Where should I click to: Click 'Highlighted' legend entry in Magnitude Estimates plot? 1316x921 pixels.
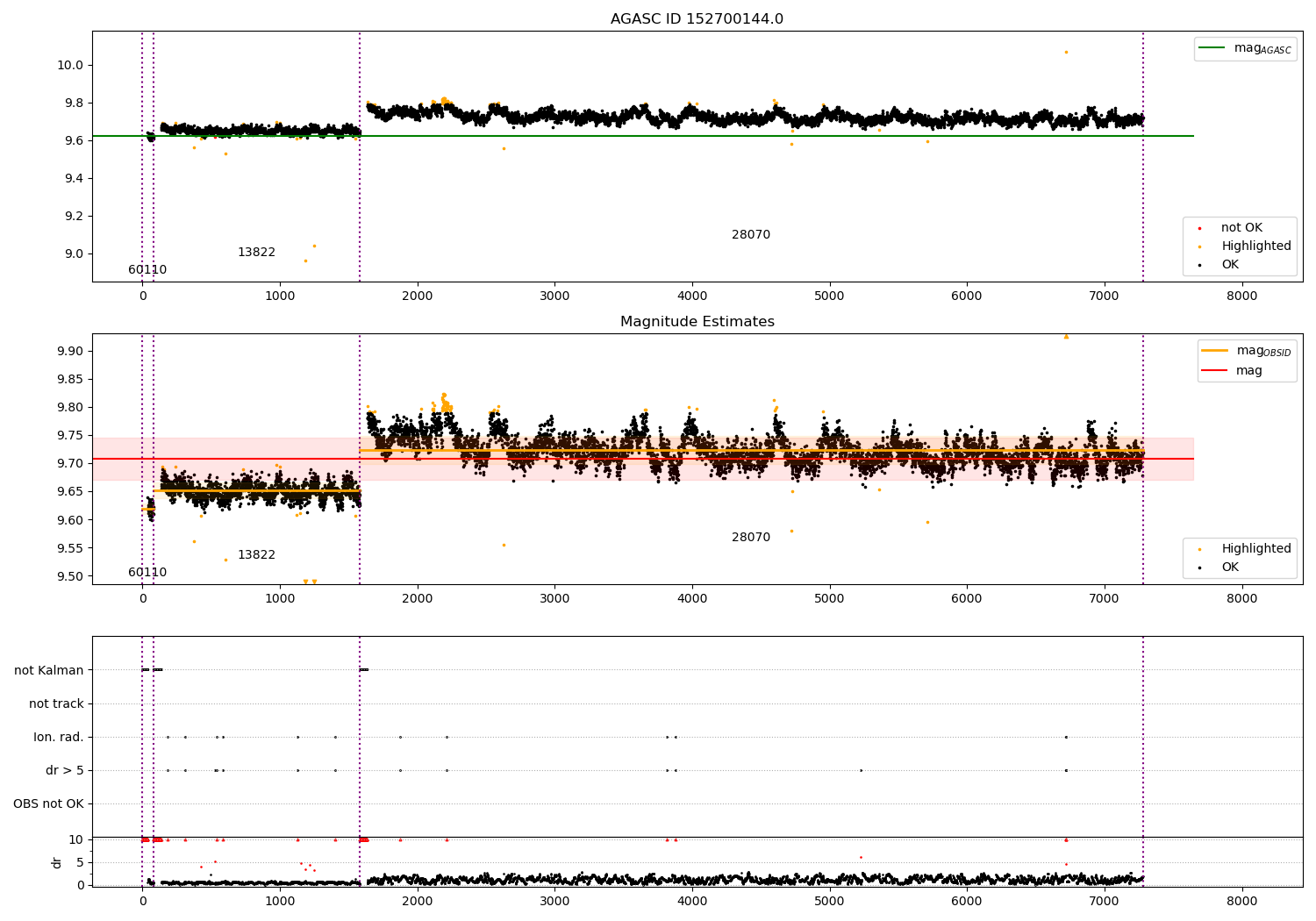[1255, 549]
